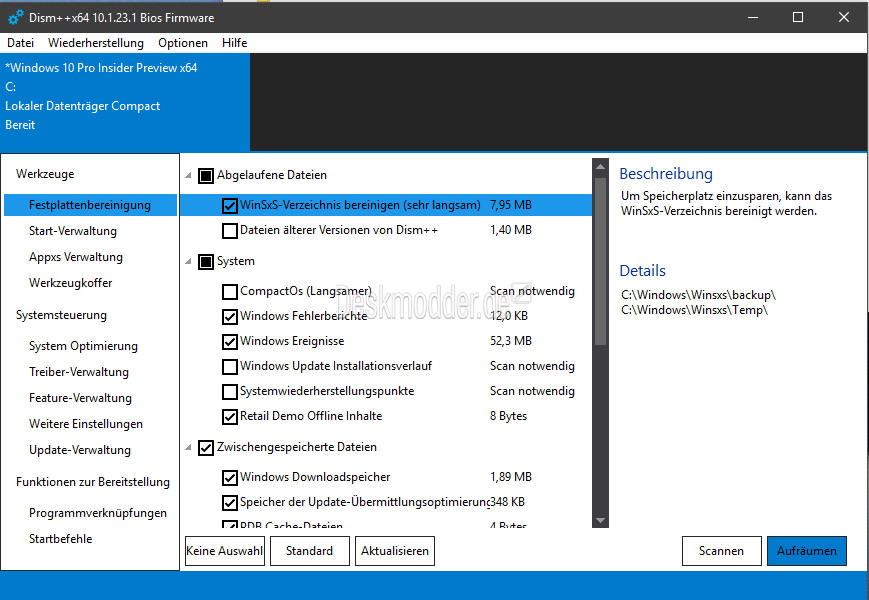869x600 pixels.
Task: Click the scrollbar down arrow in cleanup list
Action: pyautogui.click(x=600, y=520)
